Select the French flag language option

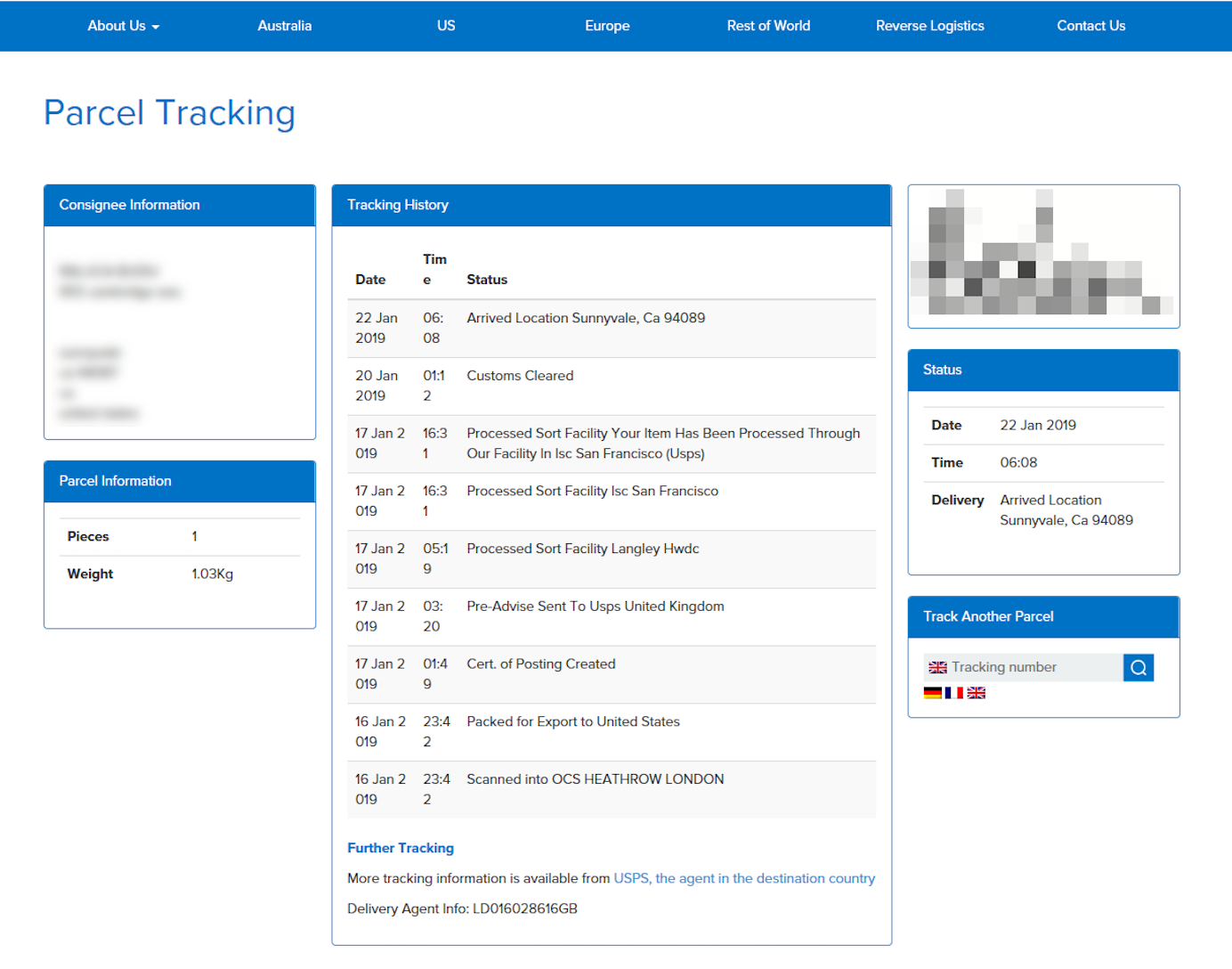click(x=953, y=693)
